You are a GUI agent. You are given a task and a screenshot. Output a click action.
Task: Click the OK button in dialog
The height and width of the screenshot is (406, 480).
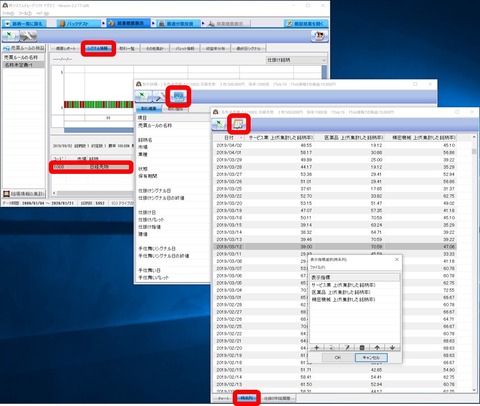[338, 357]
